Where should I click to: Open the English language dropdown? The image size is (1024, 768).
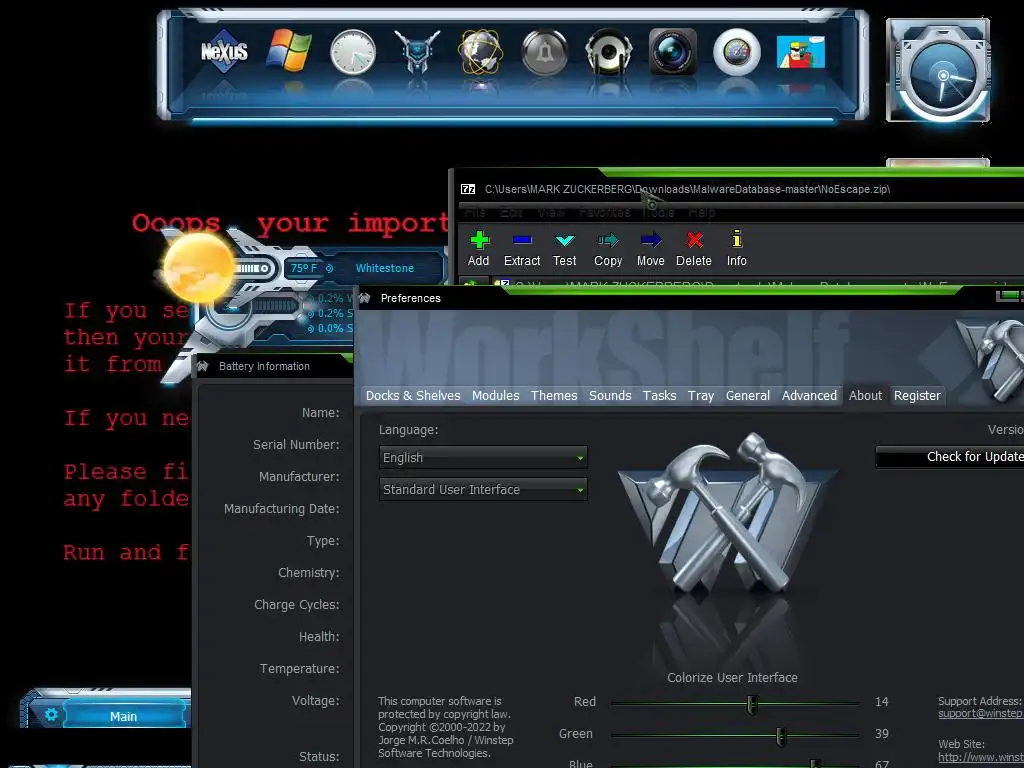click(x=483, y=457)
